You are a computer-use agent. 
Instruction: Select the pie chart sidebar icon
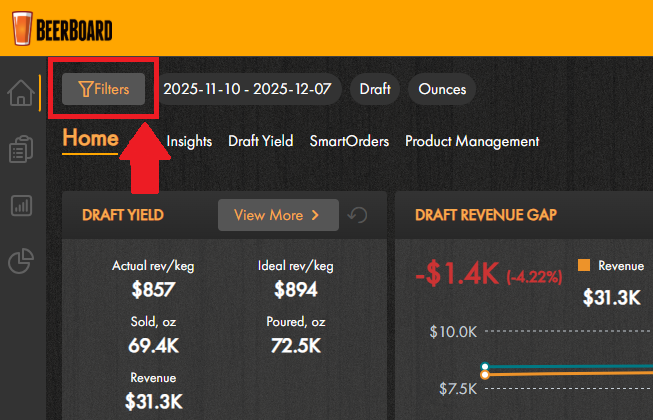point(19,262)
